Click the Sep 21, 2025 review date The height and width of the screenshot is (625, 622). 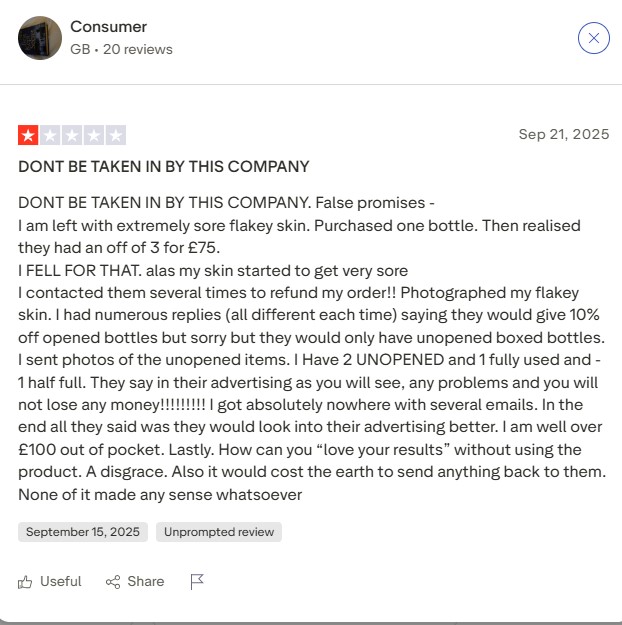tap(563, 135)
